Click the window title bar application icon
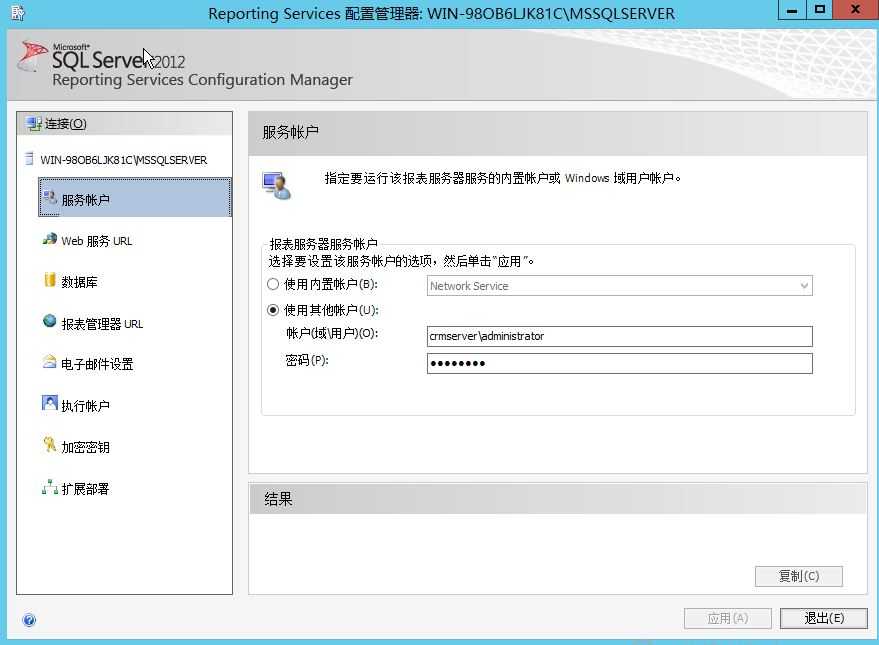The height and width of the screenshot is (645, 879). coord(17,12)
